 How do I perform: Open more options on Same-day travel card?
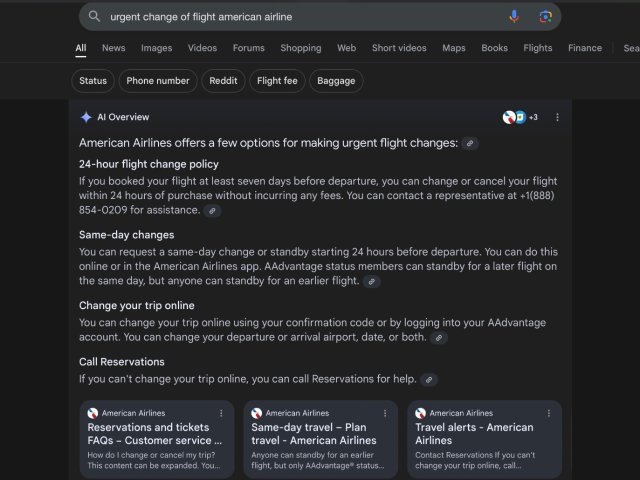click(x=385, y=412)
